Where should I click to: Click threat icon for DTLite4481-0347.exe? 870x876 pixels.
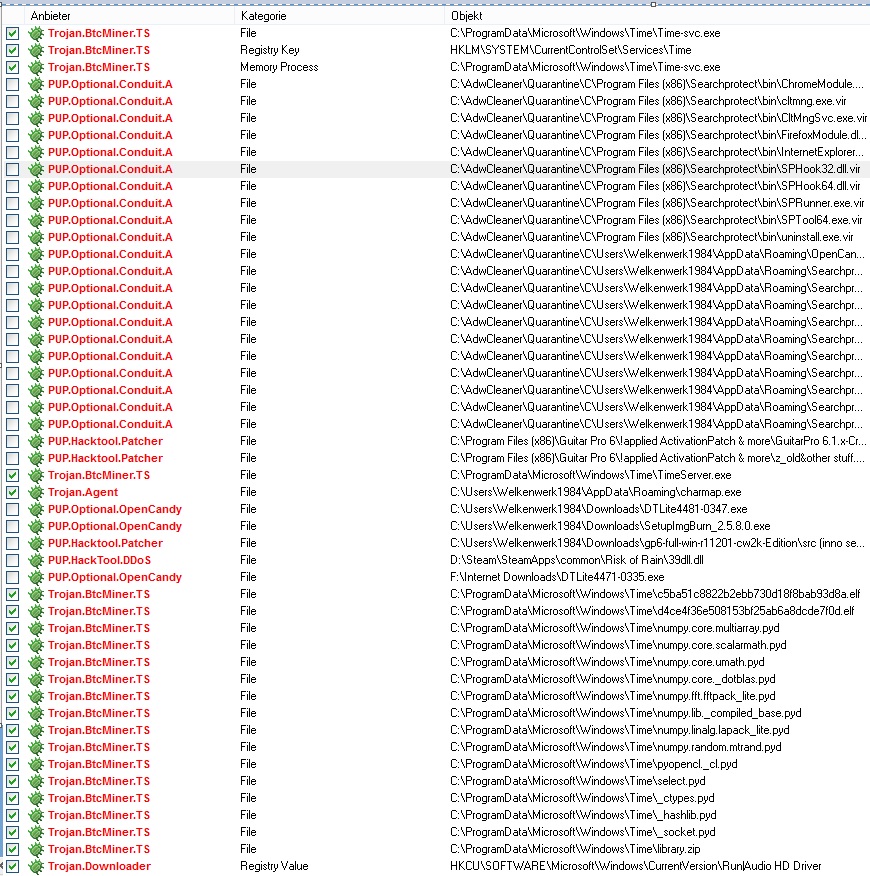point(36,510)
